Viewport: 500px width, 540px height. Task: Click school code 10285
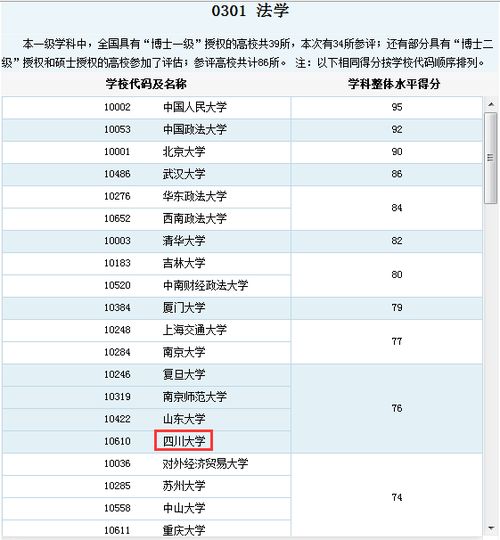coord(117,486)
